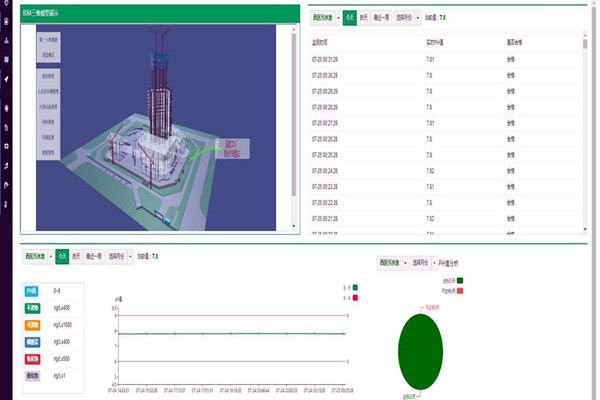Open the 西区污水池 dropdown above the data table

point(325,18)
